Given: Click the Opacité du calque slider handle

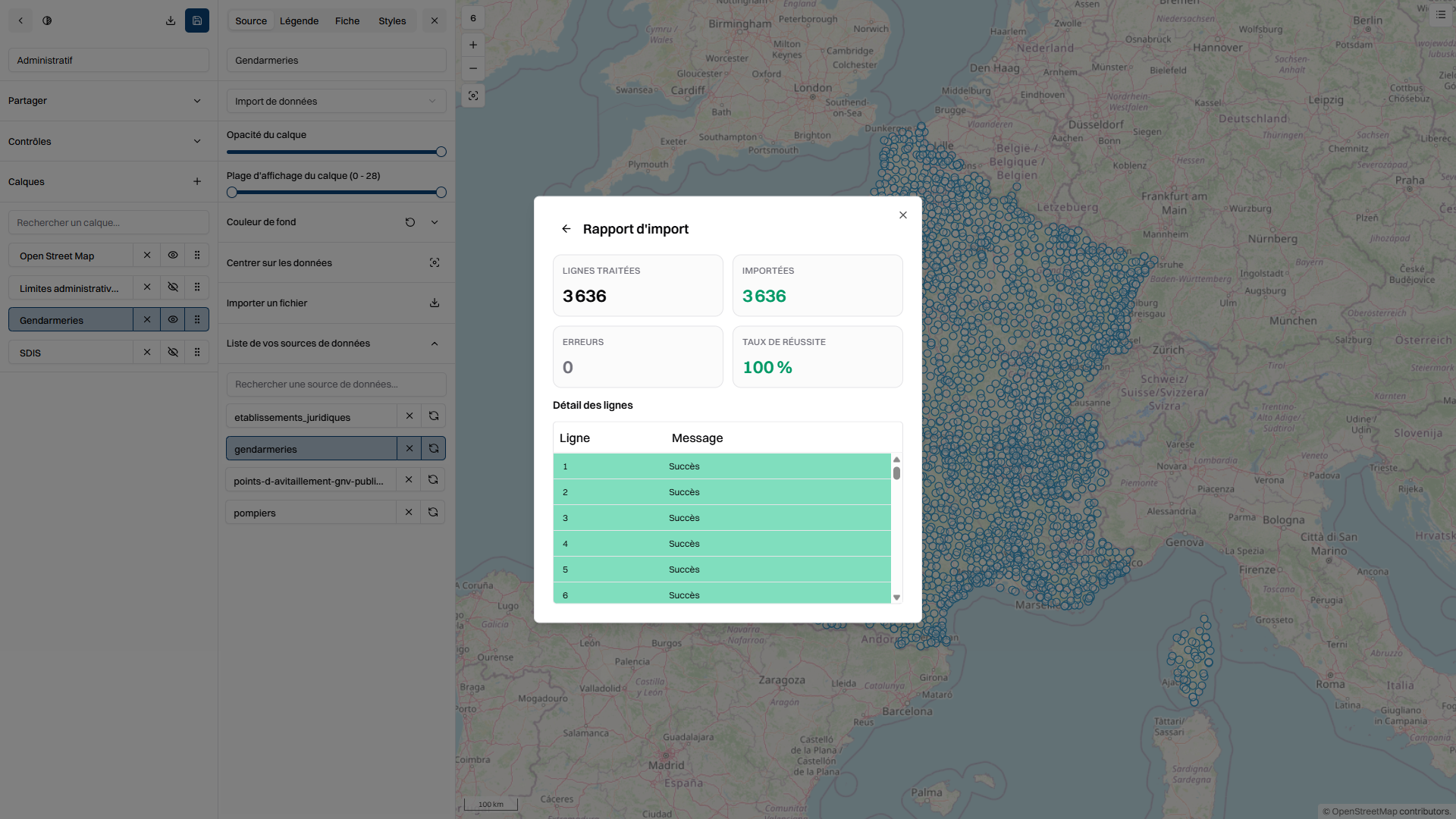Looking at the screenshot, I should [x=441, y=152].
